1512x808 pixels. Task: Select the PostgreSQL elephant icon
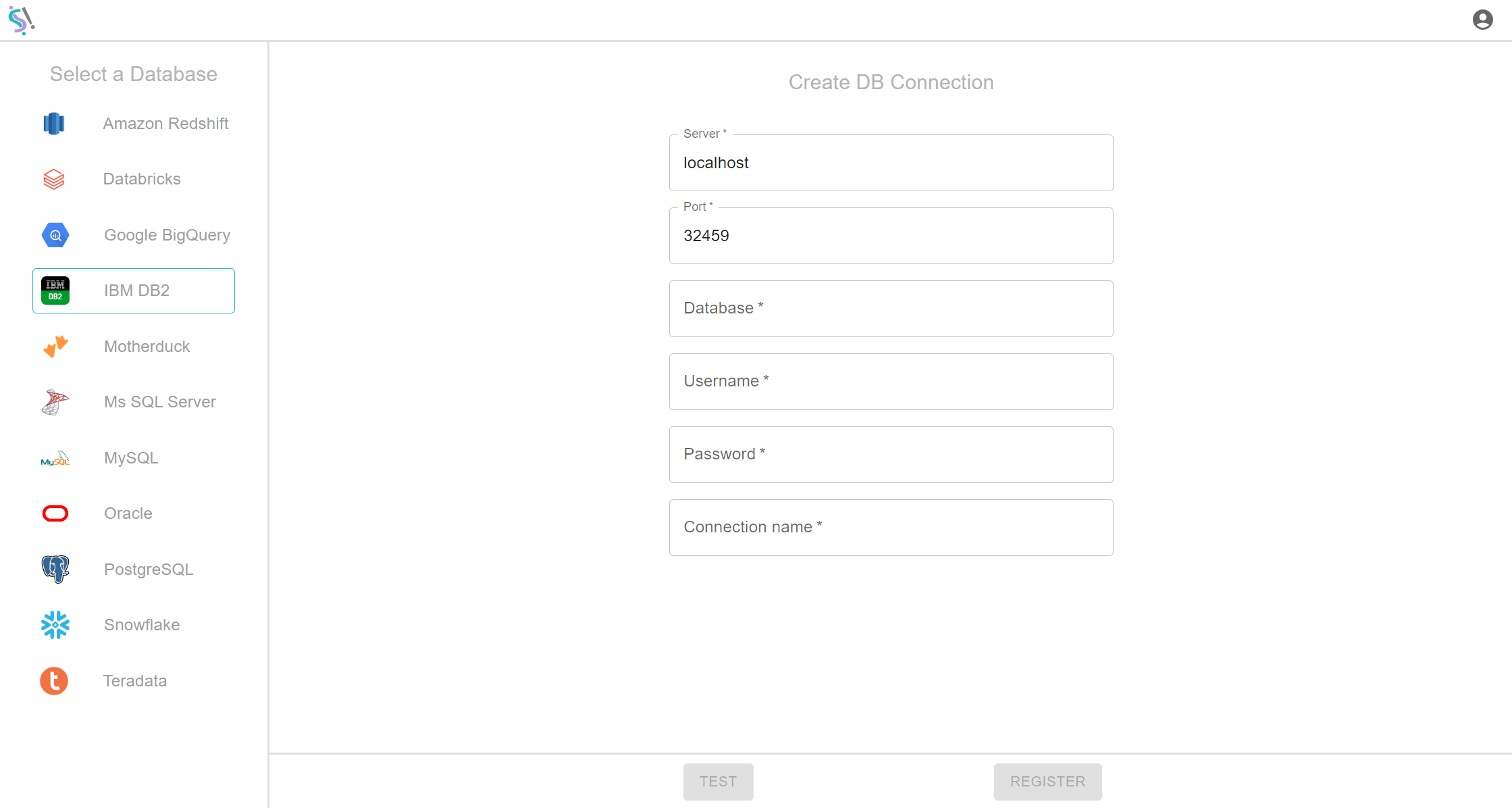(55, 570)
